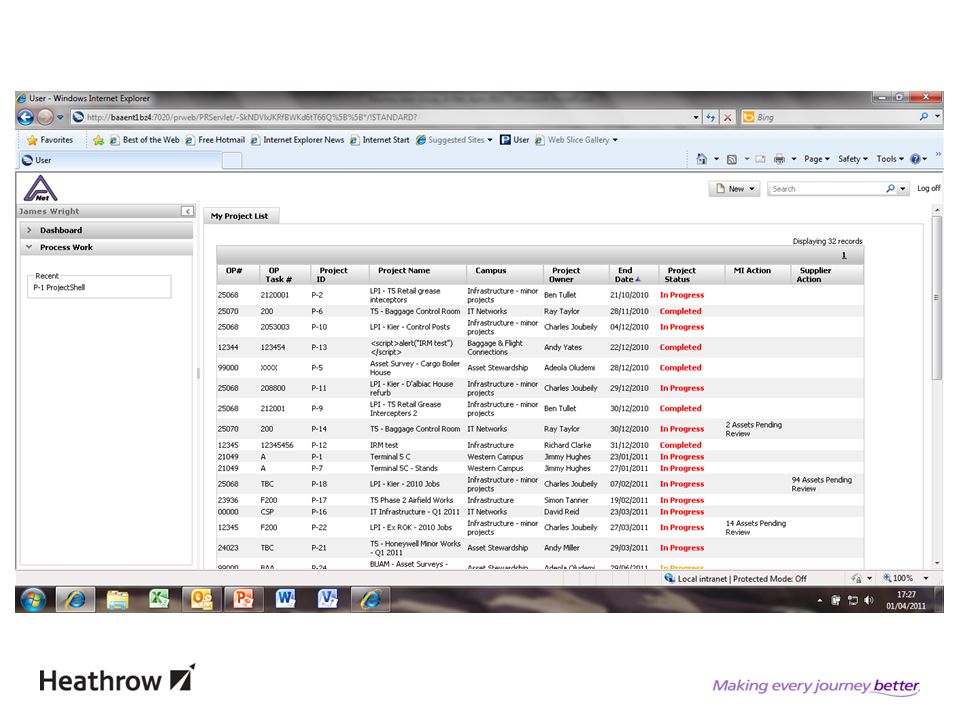
Task: Click the RSS feeds icon
Action: click(x=732, y=159)
